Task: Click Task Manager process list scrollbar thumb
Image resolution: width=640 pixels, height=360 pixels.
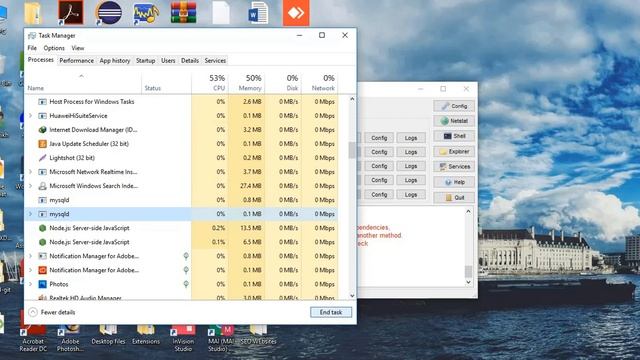Action: (x=352, y=150)
